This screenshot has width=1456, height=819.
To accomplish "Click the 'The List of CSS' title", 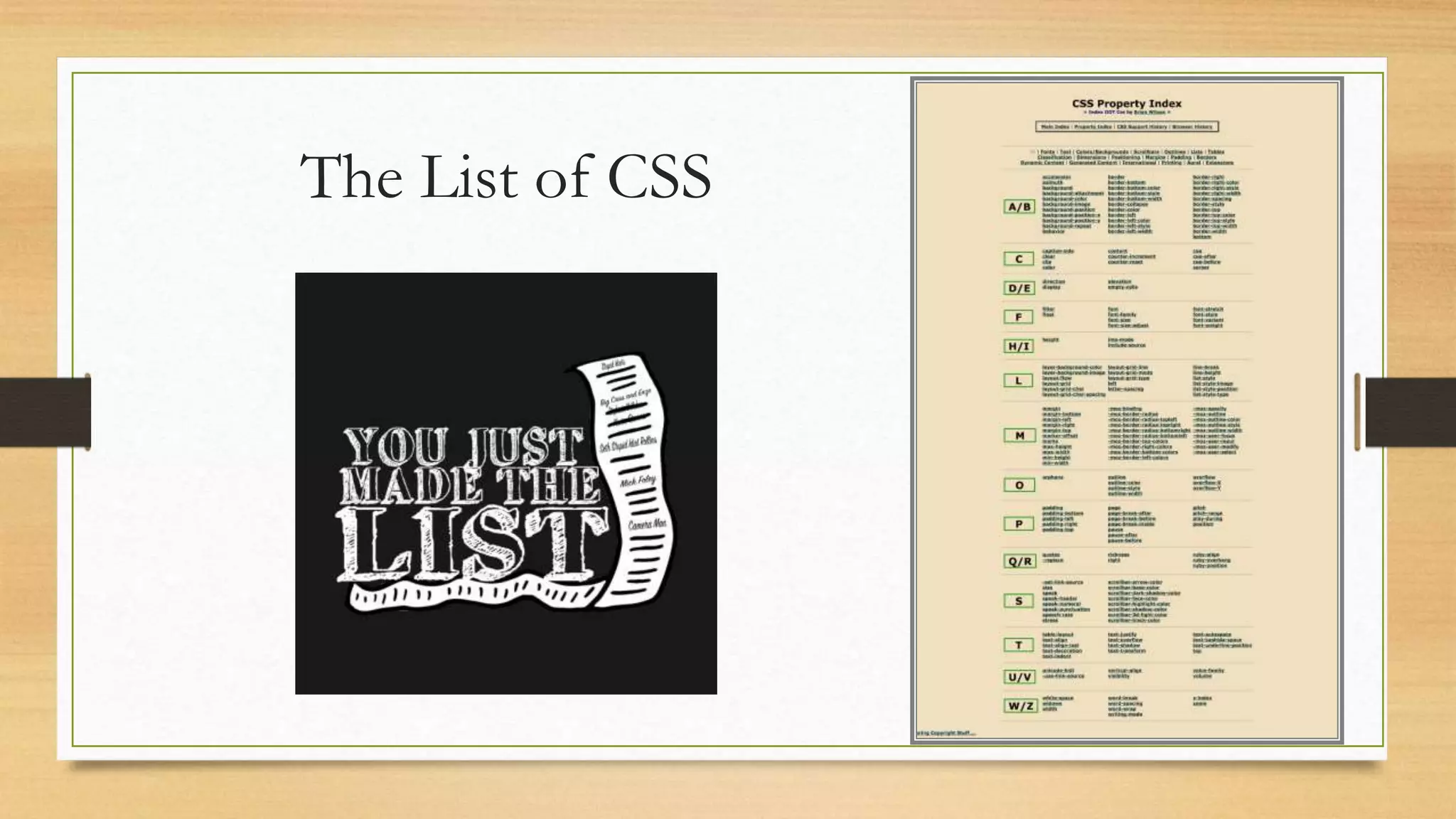I will 505,176.
